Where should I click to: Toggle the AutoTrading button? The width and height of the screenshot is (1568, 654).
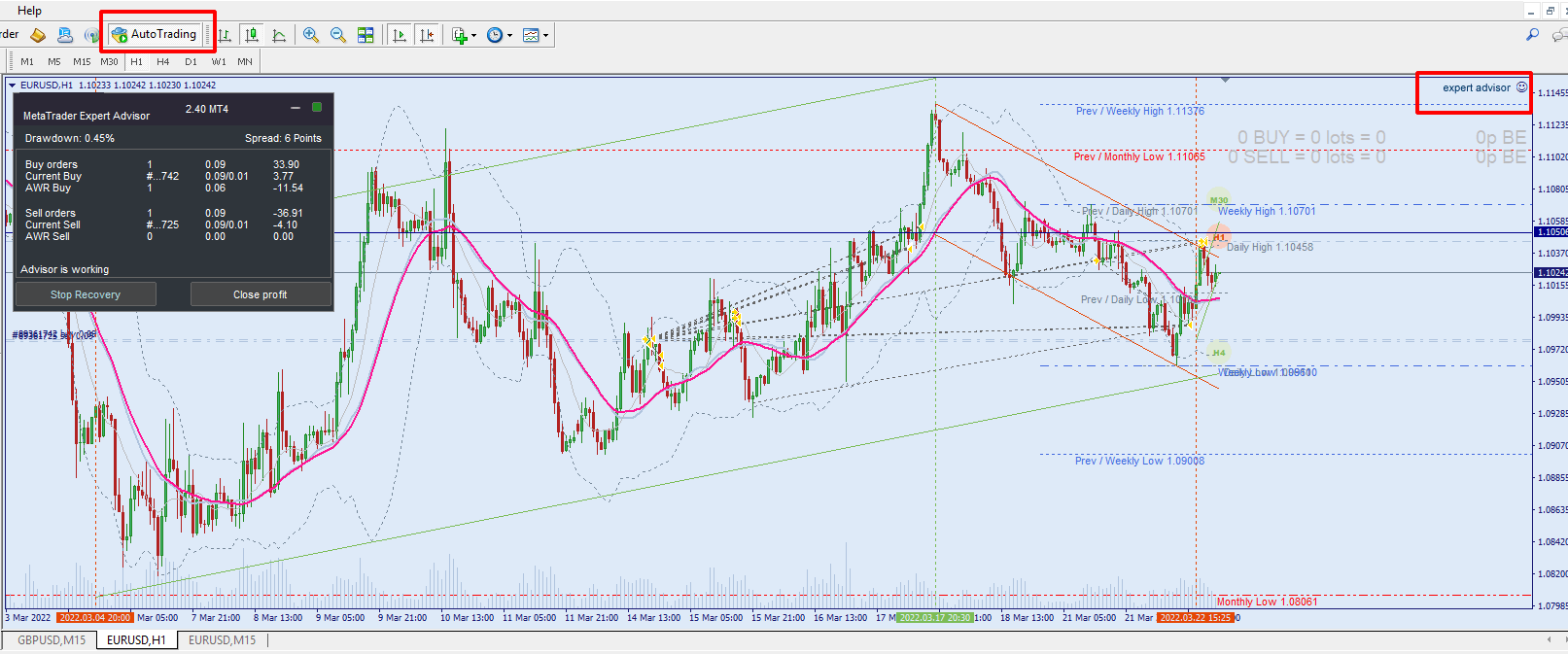click(x=155, y=34)
